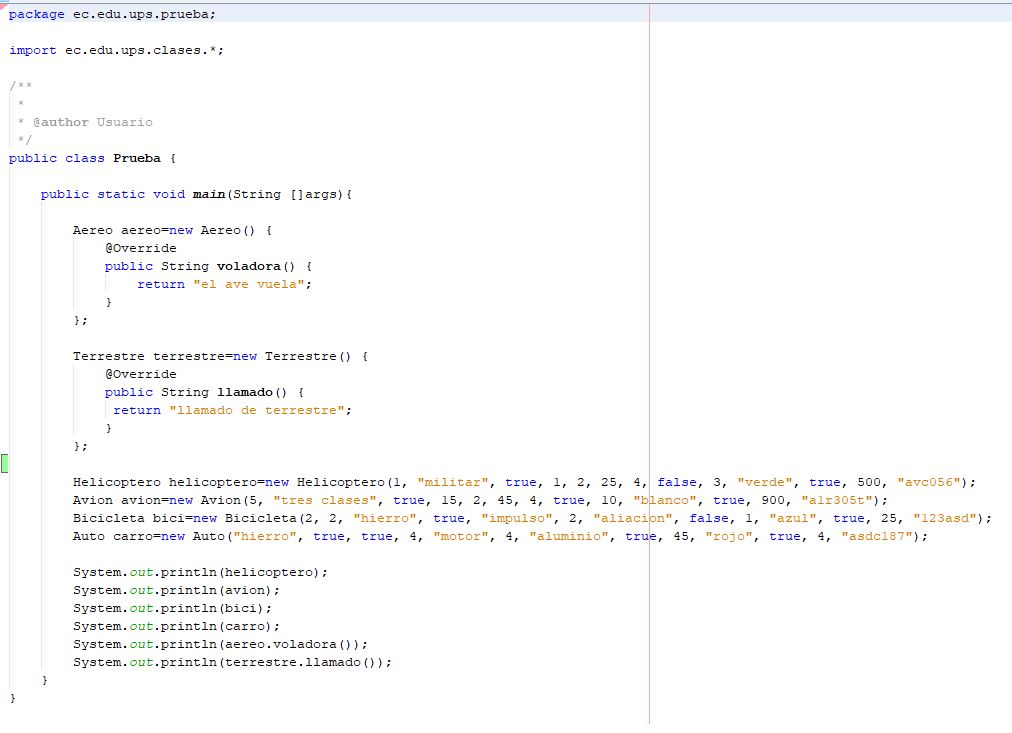Click the green change marker in the gutter
The height and width of the screenshot is (733, 1012).
point(6,464)
